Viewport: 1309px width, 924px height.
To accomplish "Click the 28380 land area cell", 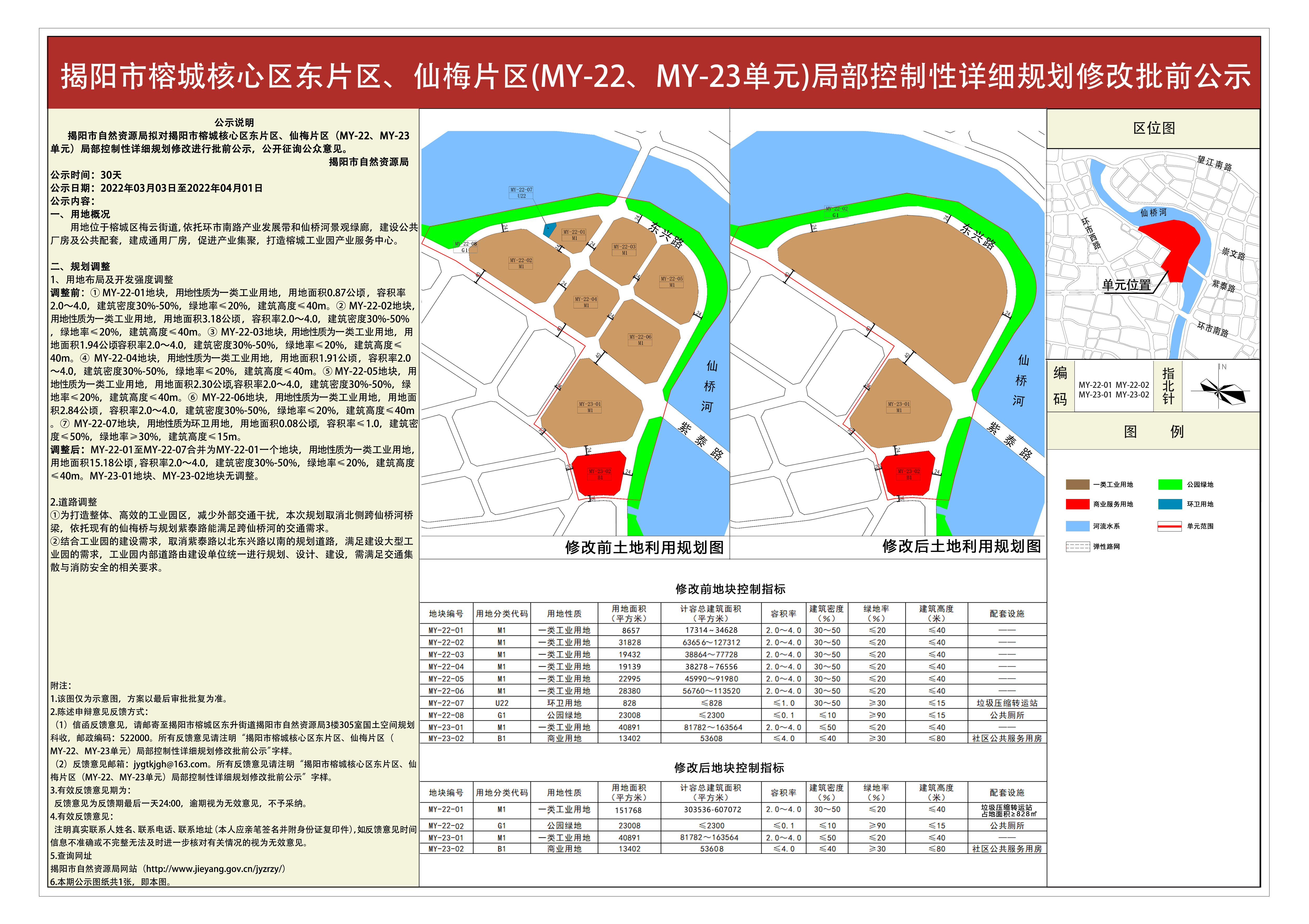I will 630,691.
